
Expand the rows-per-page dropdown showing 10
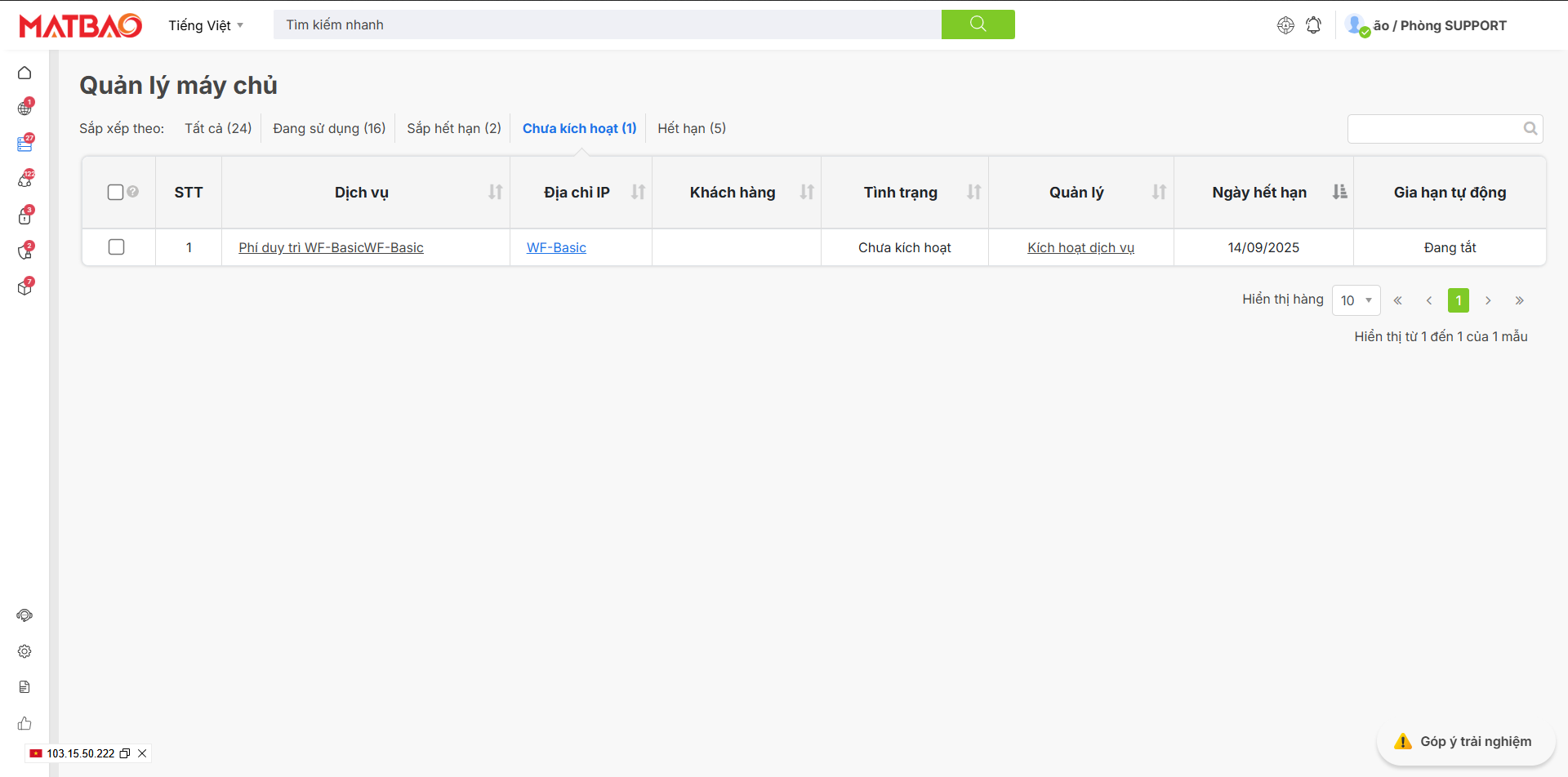tap(1356, 300)
